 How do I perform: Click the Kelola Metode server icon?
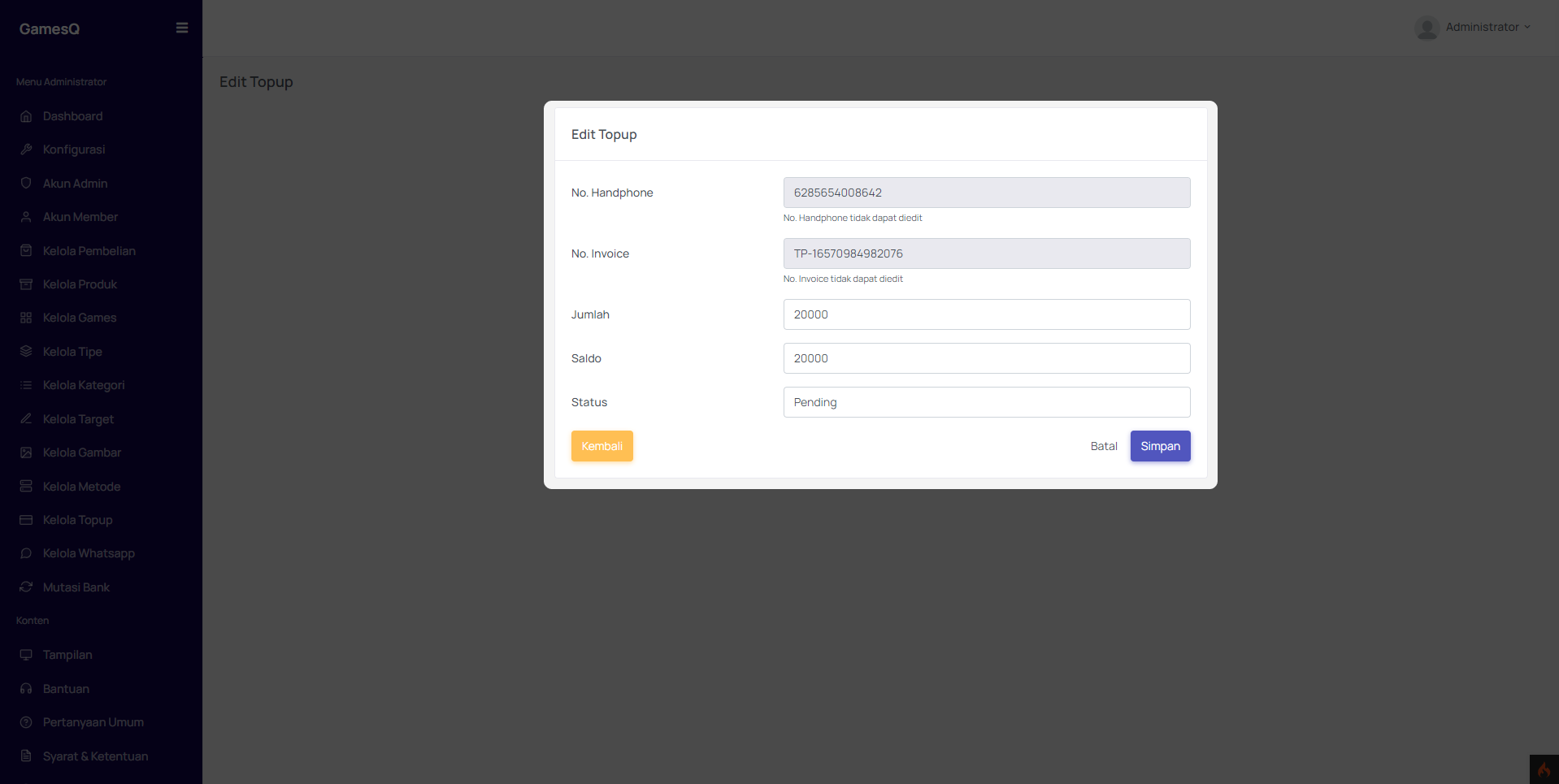point(26,487)
